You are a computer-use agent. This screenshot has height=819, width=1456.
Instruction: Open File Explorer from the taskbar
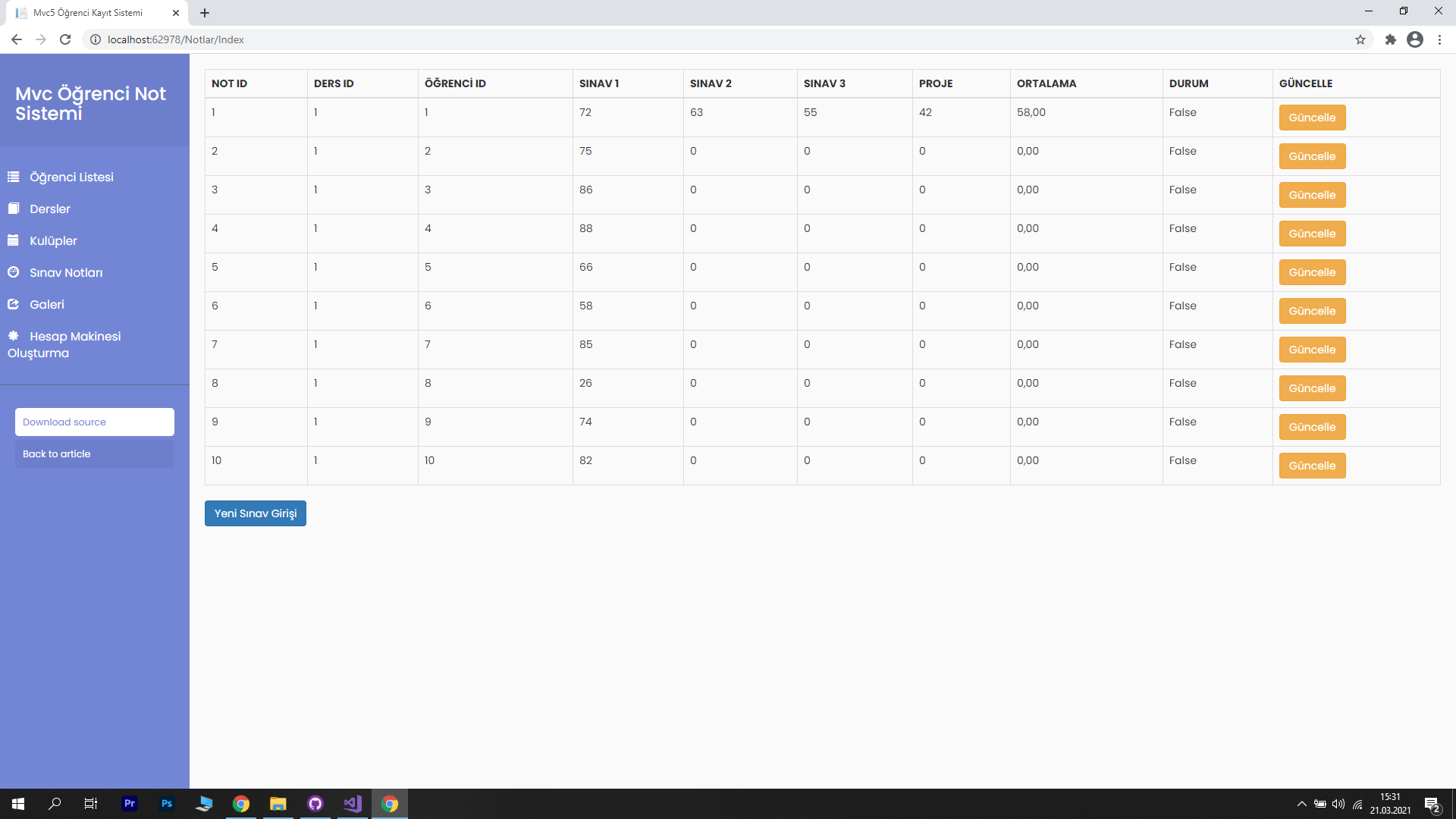click(x=278, y=804)
